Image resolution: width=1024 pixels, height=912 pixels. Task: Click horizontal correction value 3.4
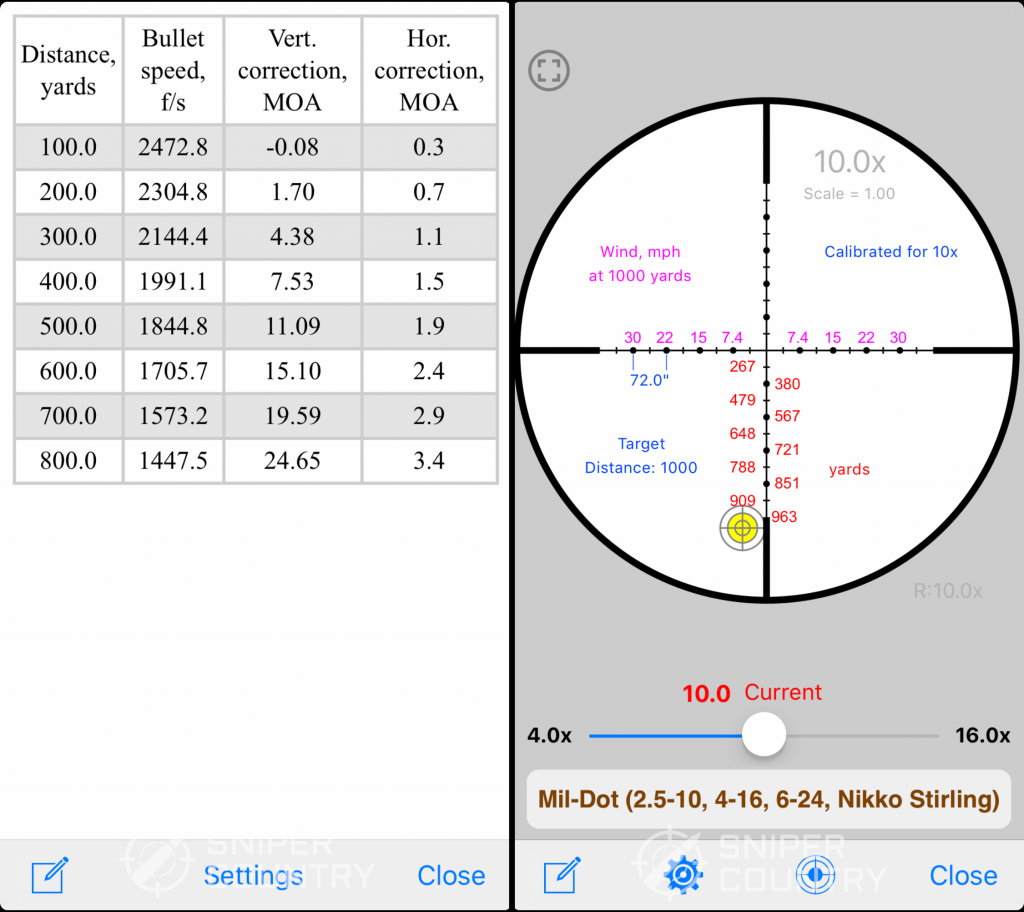point(429,461)
